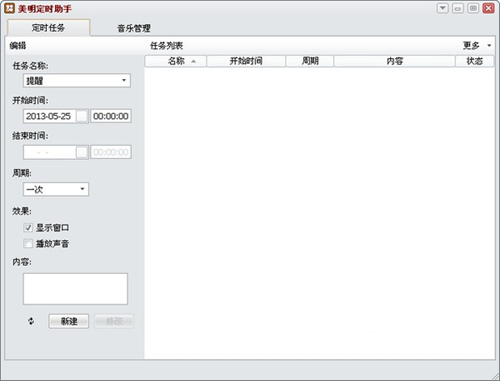Viewport: 500px width, 381px height.
Task: Expand the 任务名称 dropdown showing 提醒
Action: [77, 81]
